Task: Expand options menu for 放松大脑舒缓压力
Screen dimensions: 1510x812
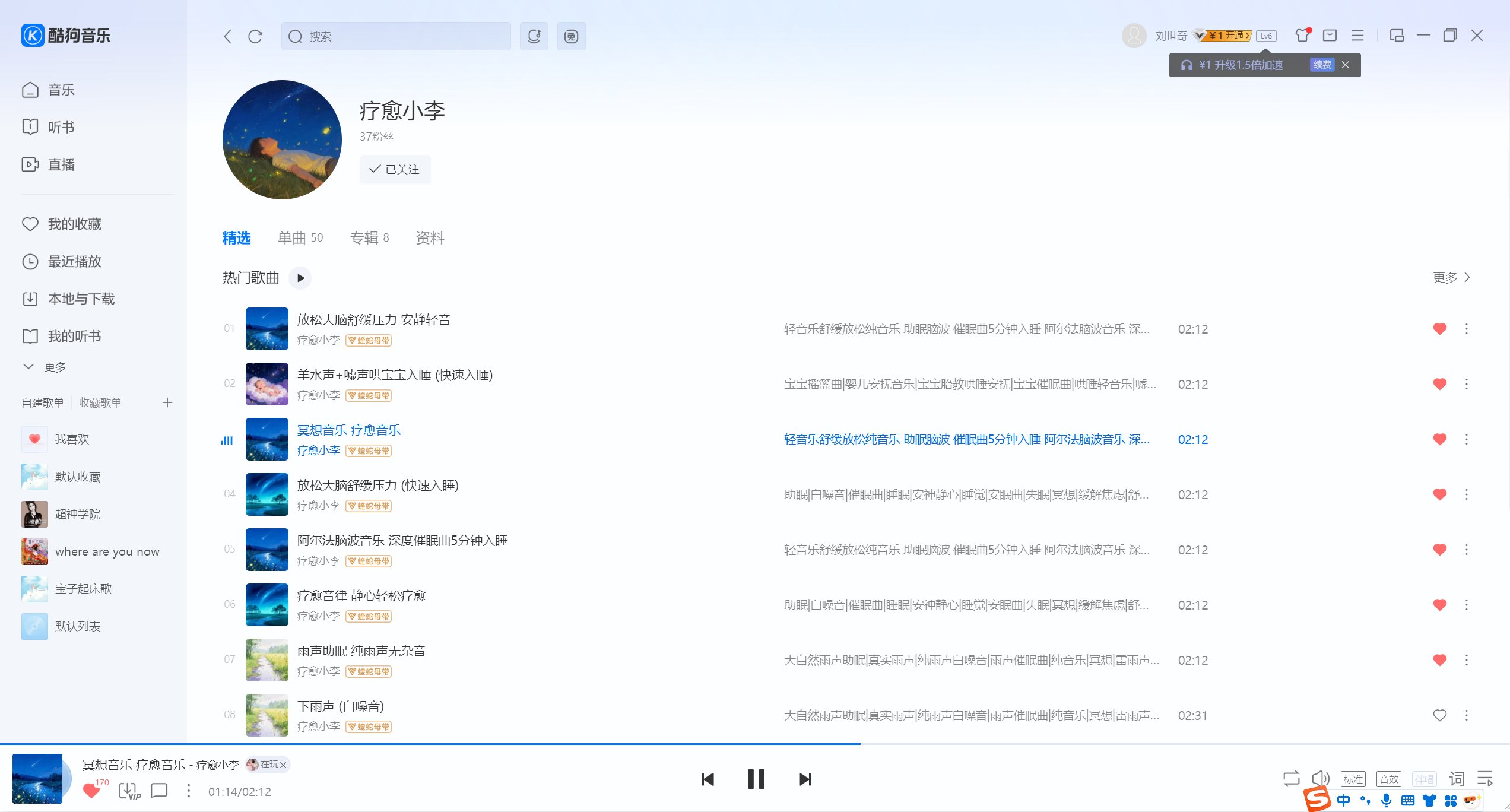Action: click(1466, 328)
